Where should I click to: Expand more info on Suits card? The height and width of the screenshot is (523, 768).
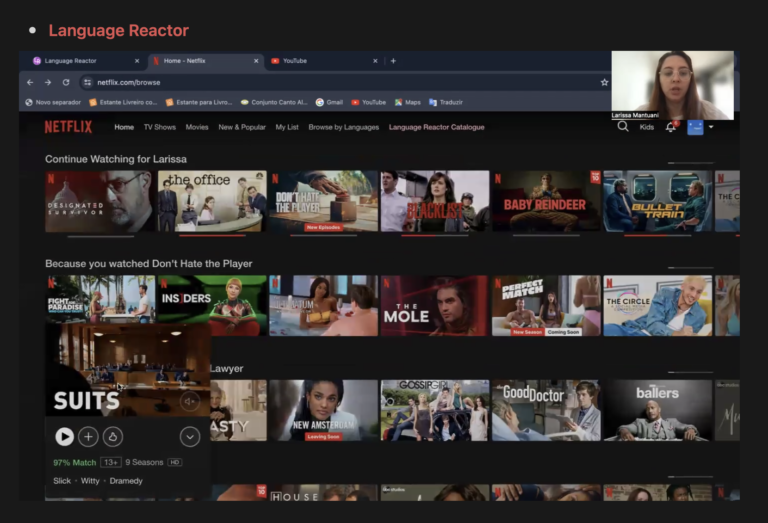[x=190, y=436]
